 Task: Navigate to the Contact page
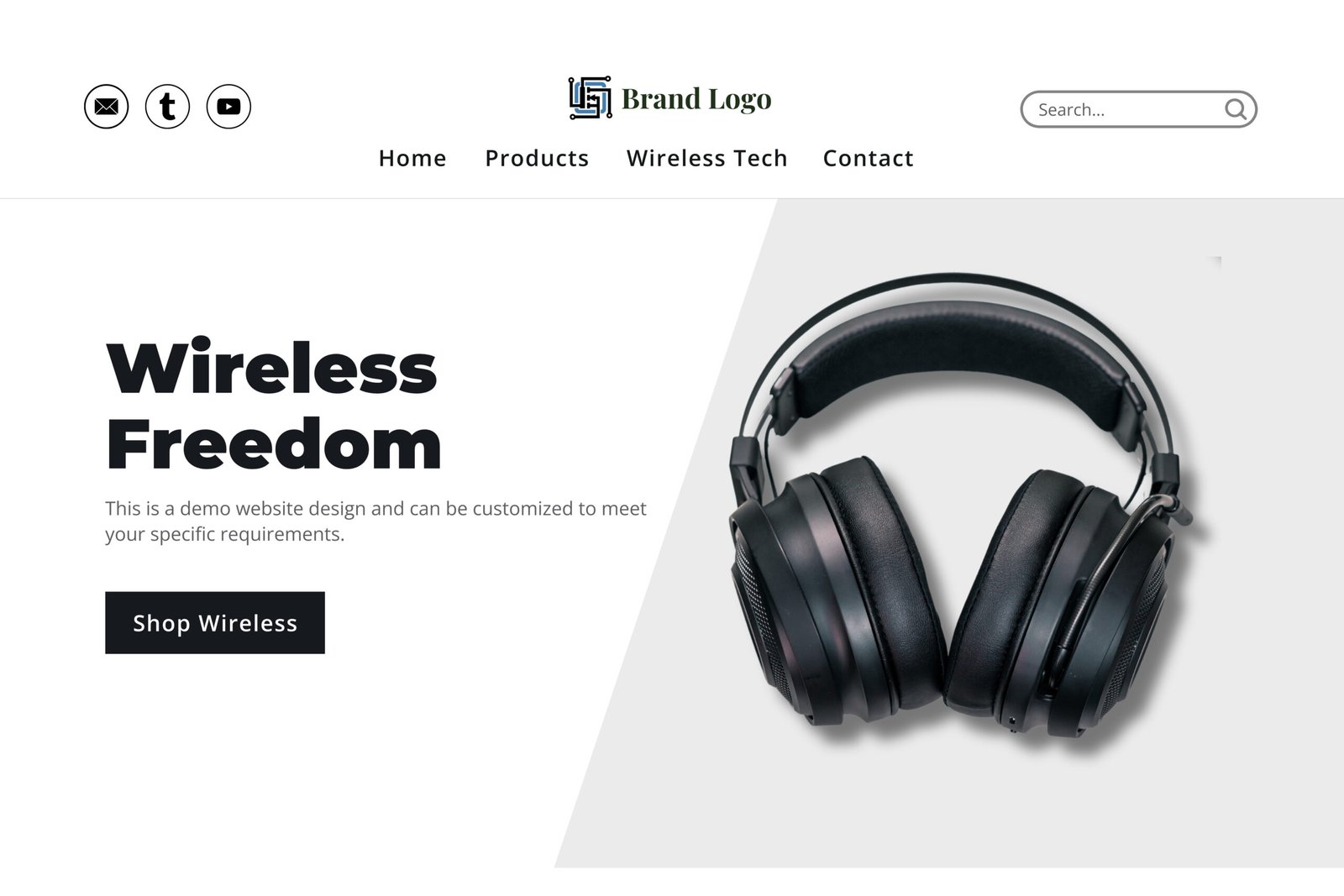point(868,158)
